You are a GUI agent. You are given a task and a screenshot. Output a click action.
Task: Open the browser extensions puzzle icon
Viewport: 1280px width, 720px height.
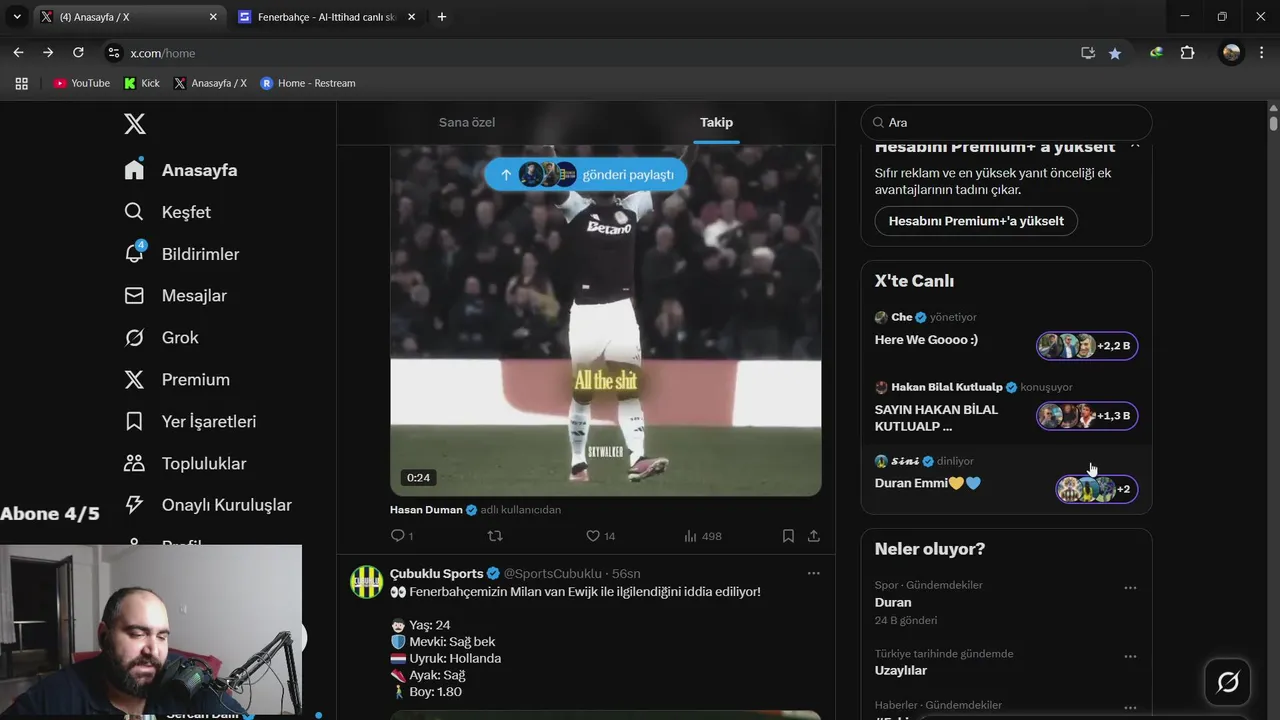pyautogui.click(x=1188, y=53)
